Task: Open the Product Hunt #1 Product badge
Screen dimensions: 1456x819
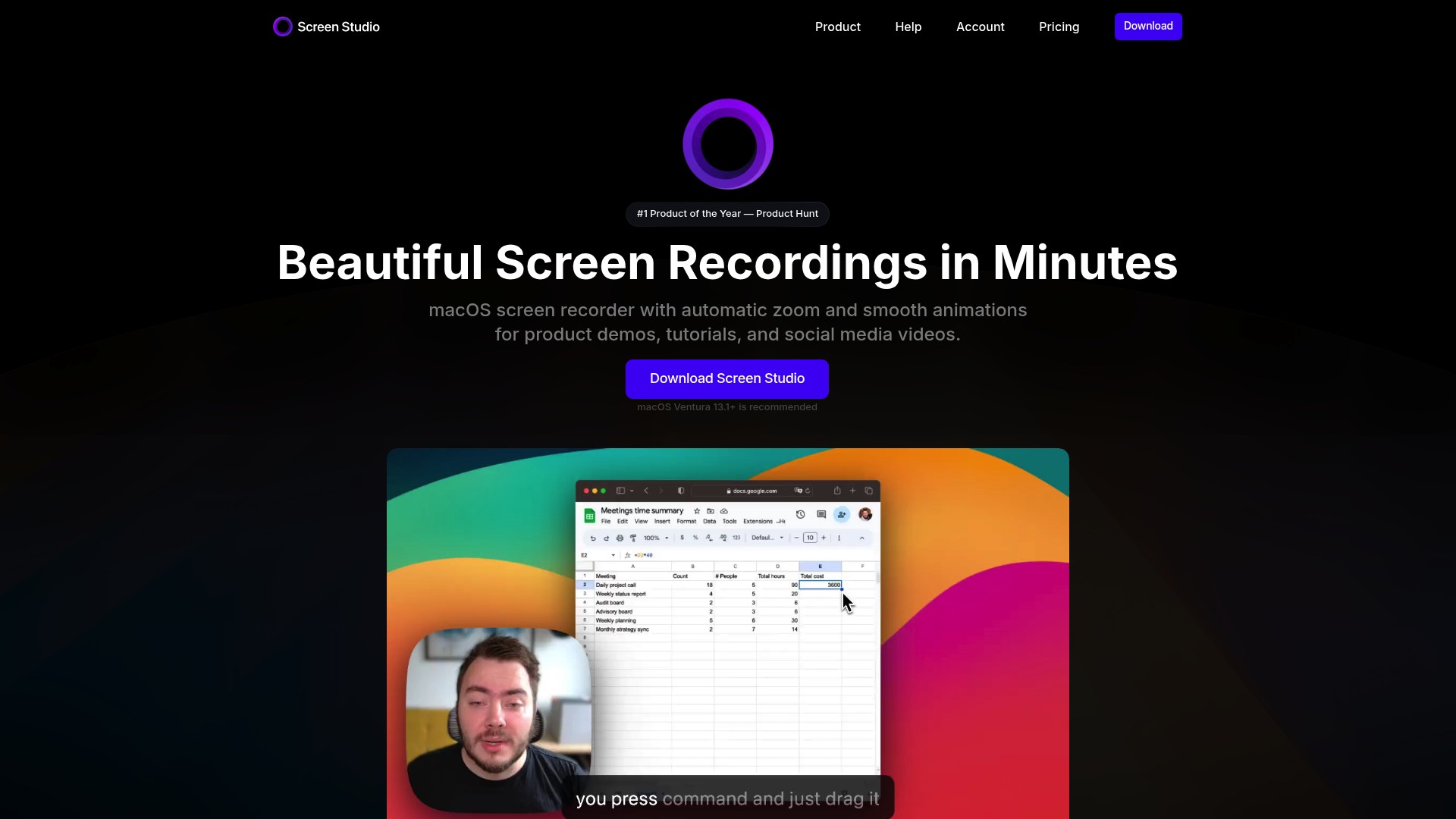Action: pyautogui.click(x=727, y=214)
